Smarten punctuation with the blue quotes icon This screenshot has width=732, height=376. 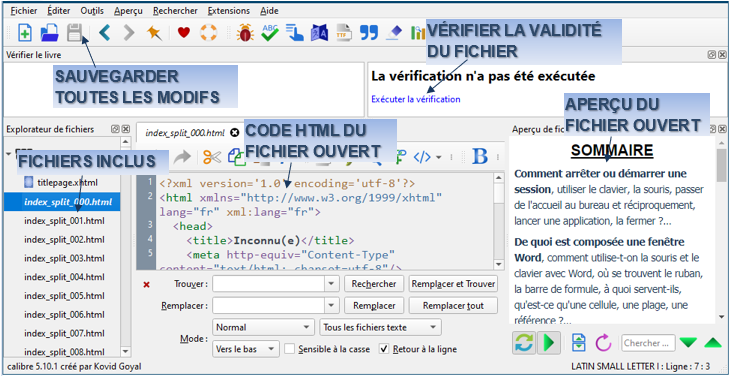pos(369,33)
